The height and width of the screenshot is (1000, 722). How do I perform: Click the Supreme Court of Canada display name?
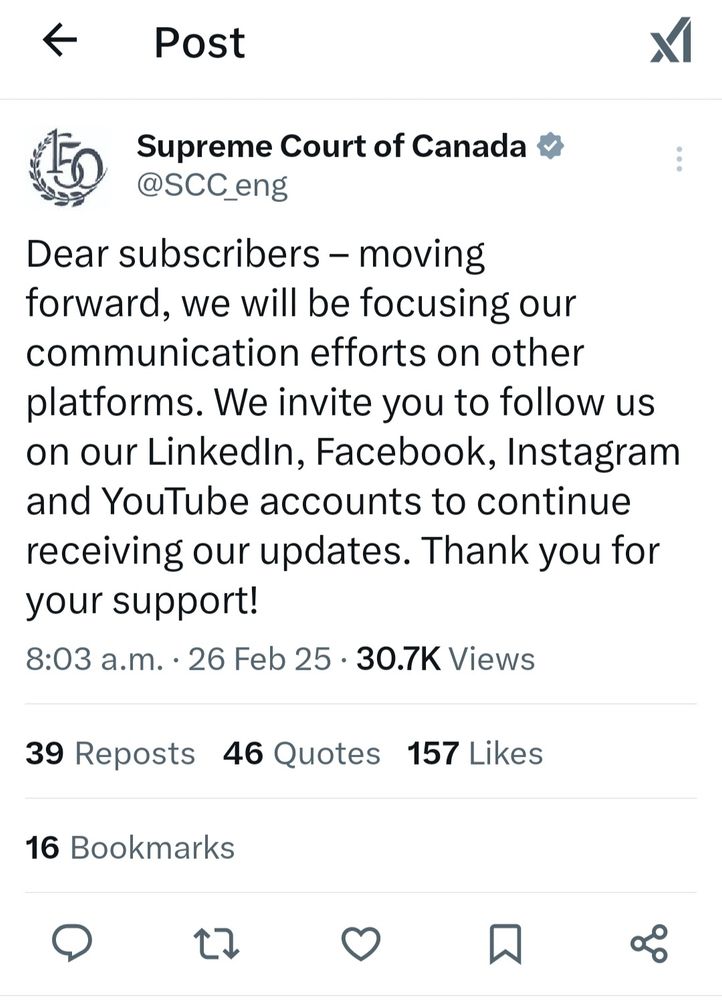click(331, 145)
